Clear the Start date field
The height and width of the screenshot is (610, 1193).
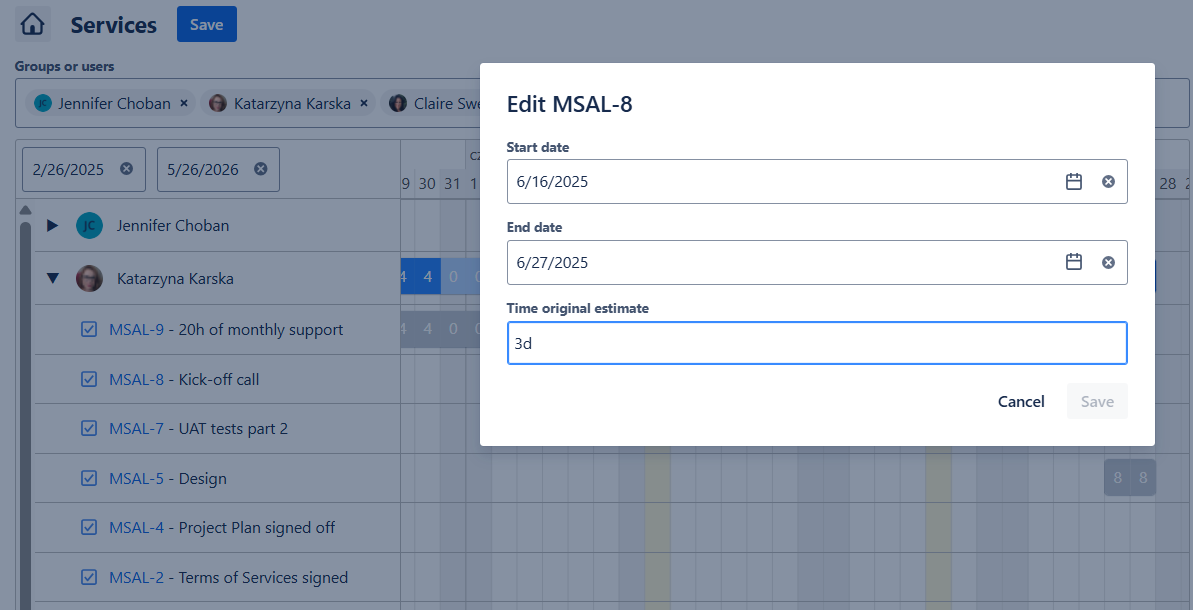point(1108,182)
